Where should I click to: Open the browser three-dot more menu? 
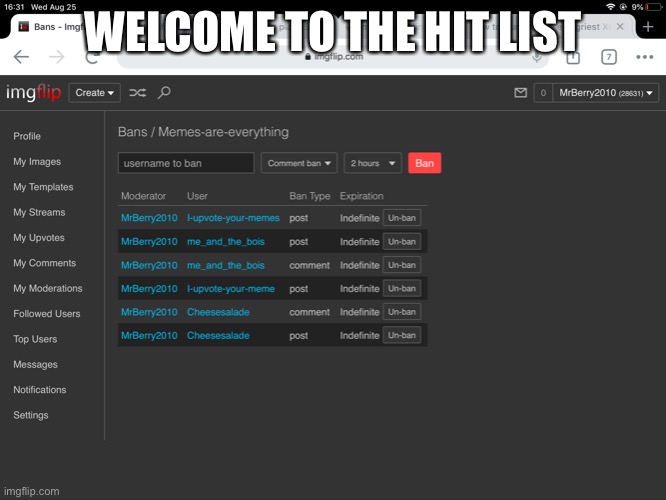(640, 57)
